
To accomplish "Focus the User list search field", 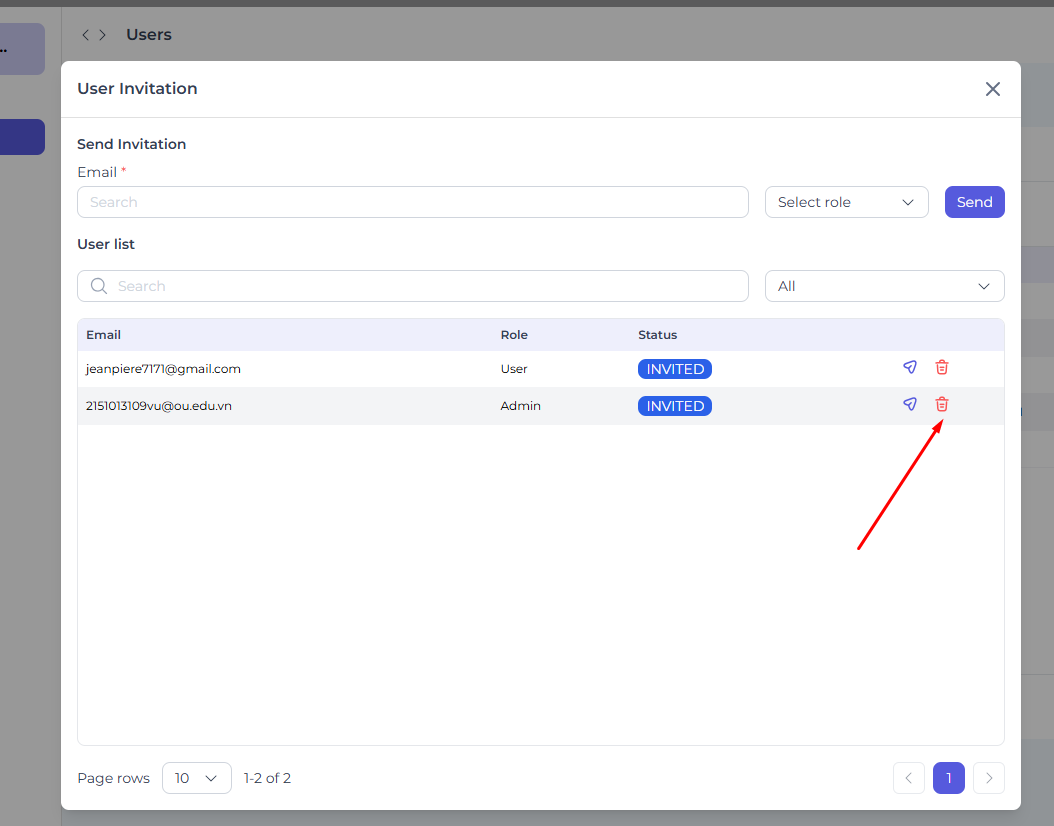I will tap(413, 286).
